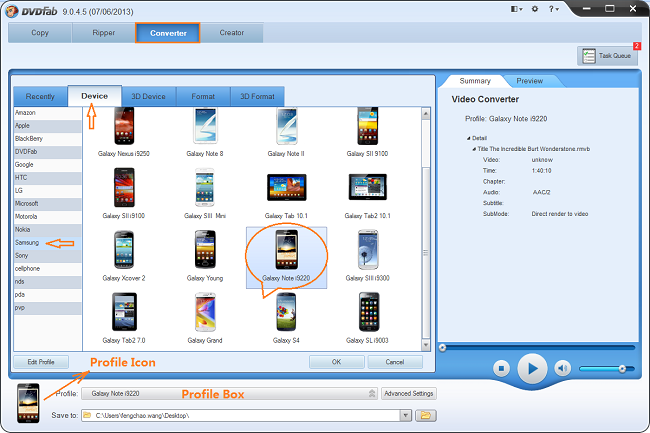650x433 pixels.
Task: Expand the Profile selection box
Action: click(x=373, y=393)
